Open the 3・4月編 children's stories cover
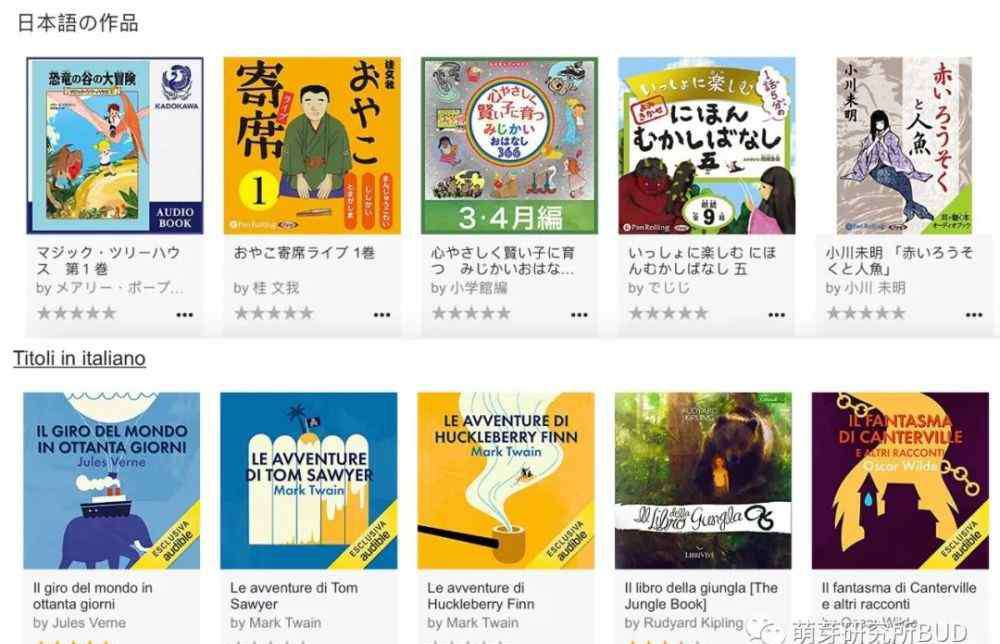The width and height of the screenshot is (1000, 644). tap(510, 145)
